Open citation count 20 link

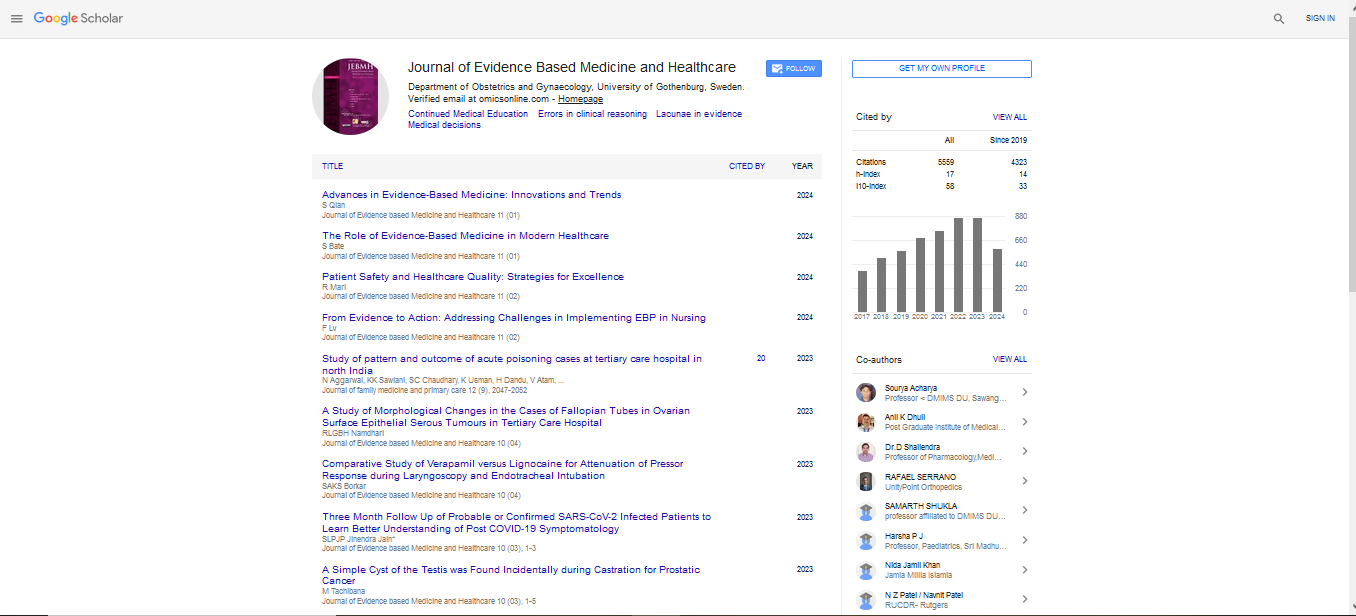click(761, 358)
